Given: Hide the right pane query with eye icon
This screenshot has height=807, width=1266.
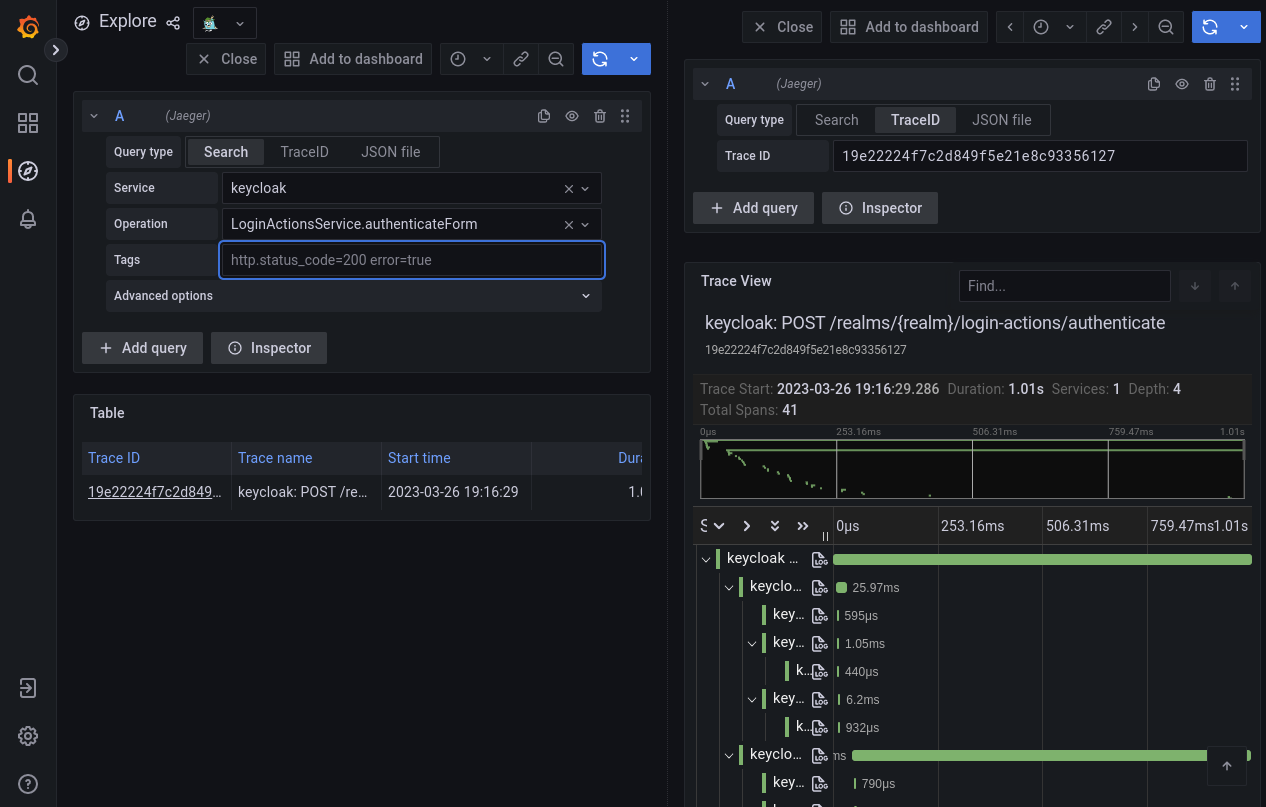Looking at the screenshot, I should 1181,84.
